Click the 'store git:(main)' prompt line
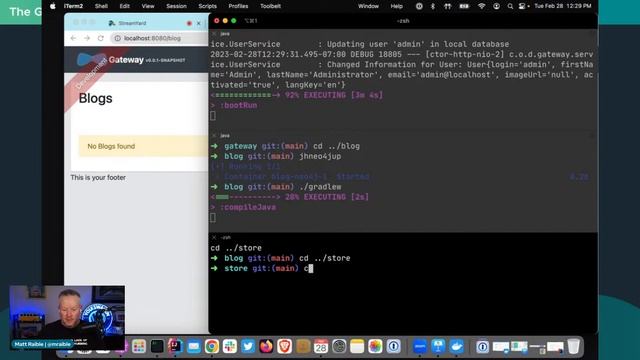This screenshot has height=360, width=640. (262, 268)
